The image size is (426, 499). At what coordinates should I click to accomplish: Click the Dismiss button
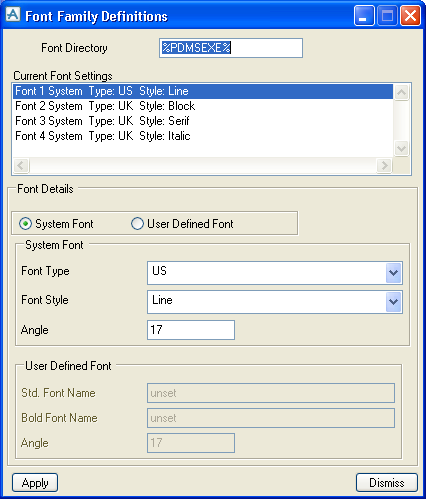point(387,483)
